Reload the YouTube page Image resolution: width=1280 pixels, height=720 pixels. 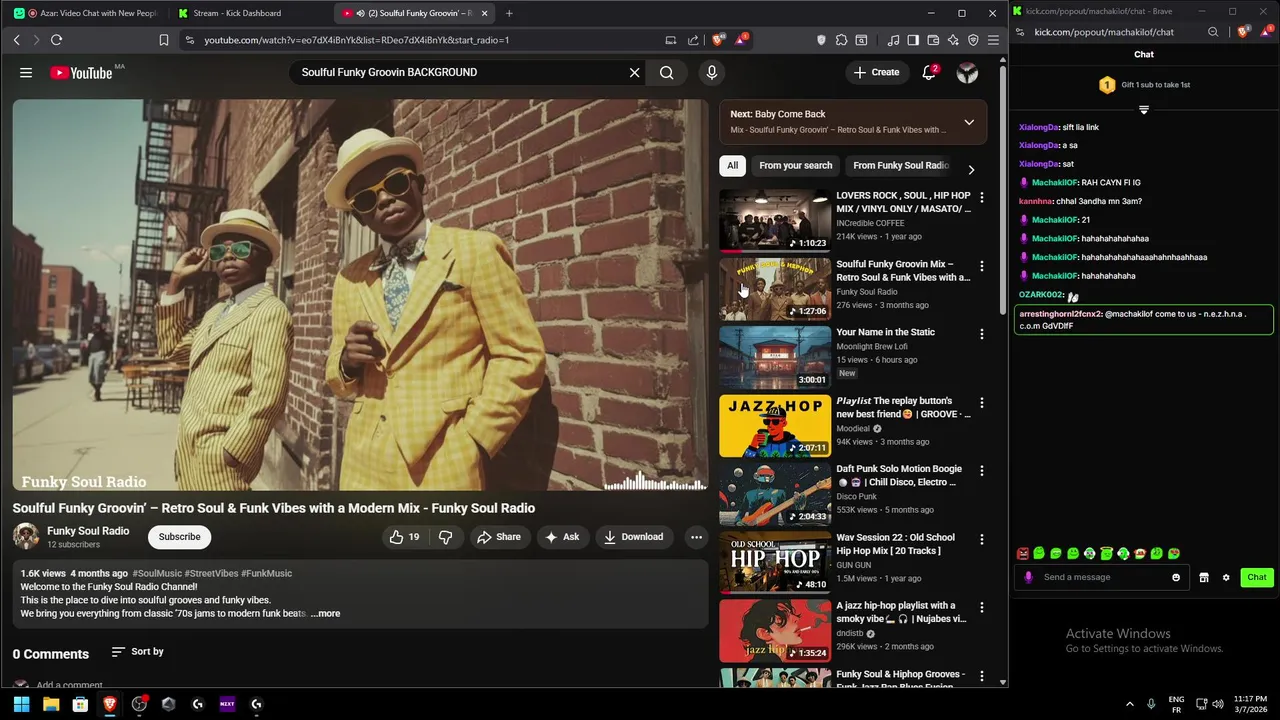point(57,40)
